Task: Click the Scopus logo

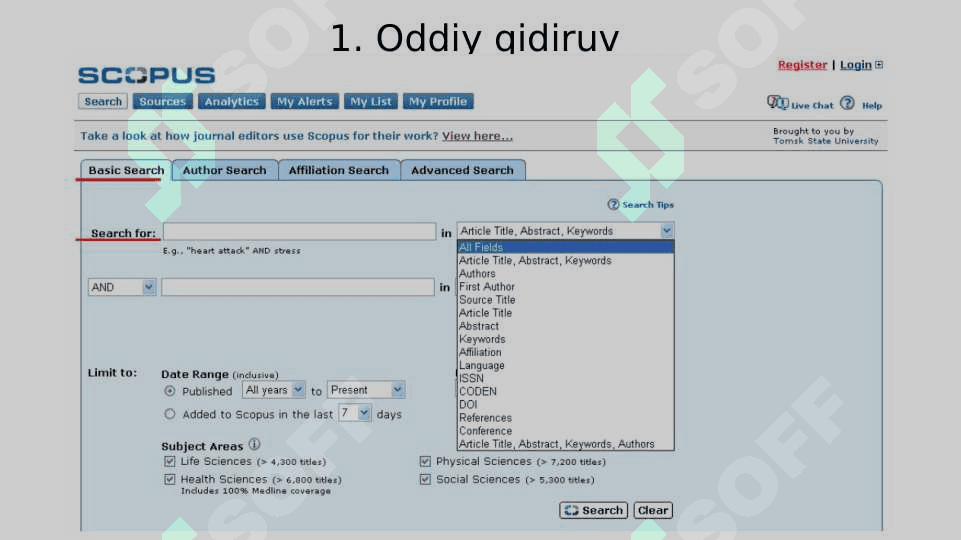Action: click(146, 75)
